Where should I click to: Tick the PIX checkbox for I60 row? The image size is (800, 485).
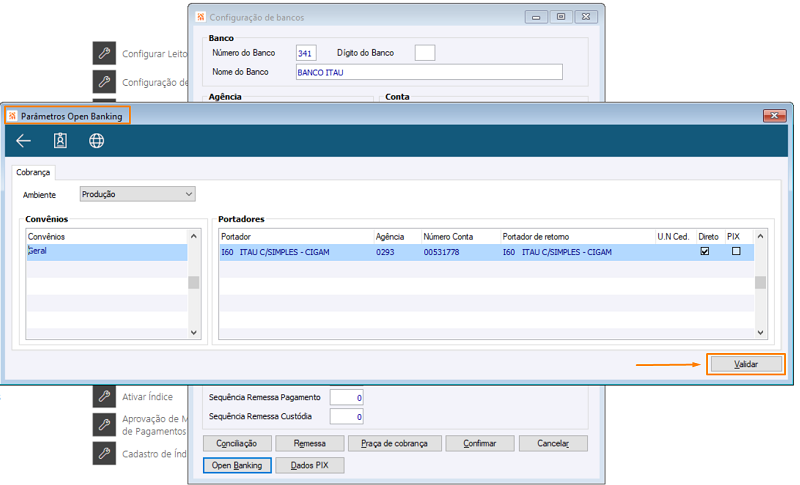736,251
